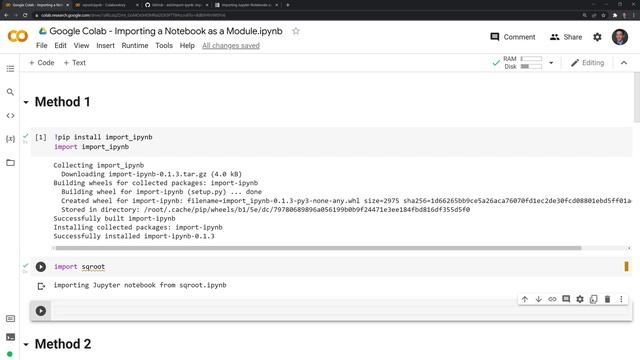Switch to the GitHub browser tab
This screenshot has height=360, width=640.
[177, 5]
